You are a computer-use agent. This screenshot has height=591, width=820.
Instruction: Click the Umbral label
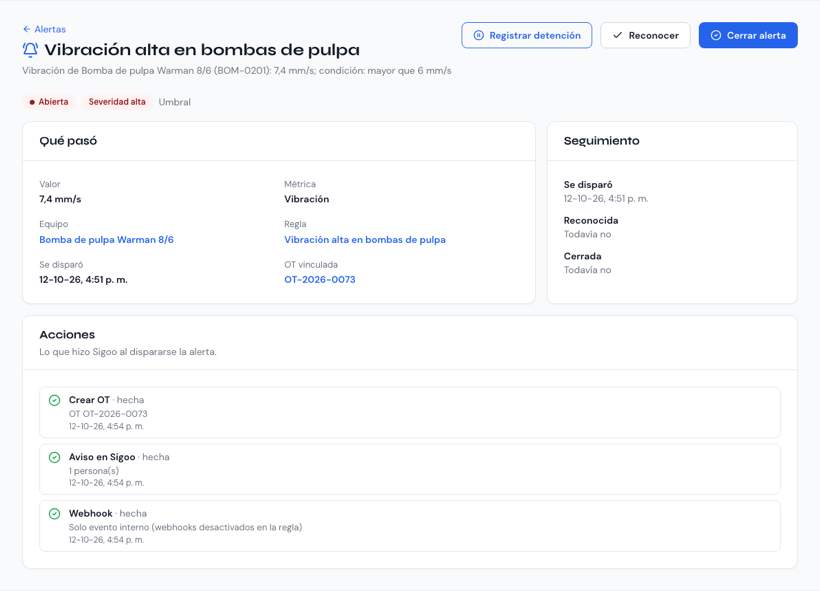[x=175, y=102]
